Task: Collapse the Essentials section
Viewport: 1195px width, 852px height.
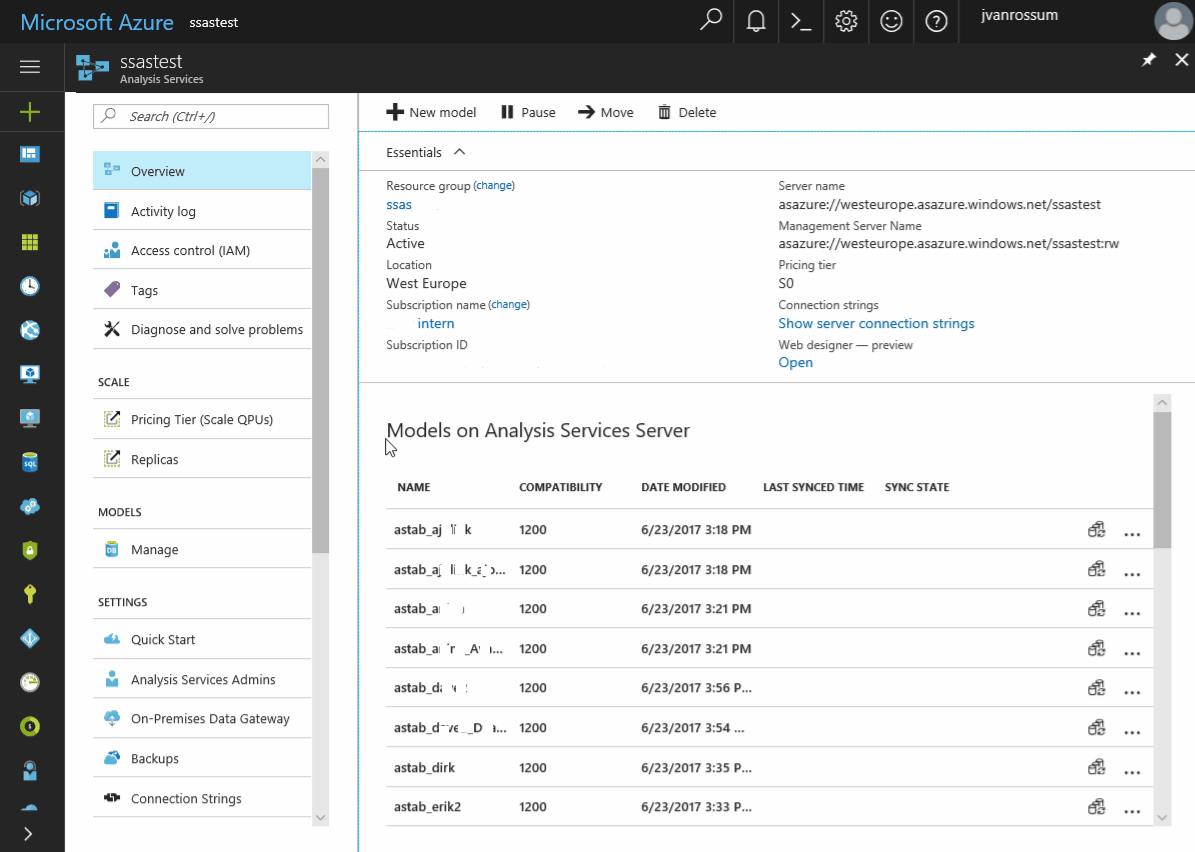Action: click(x=459, y=152)
